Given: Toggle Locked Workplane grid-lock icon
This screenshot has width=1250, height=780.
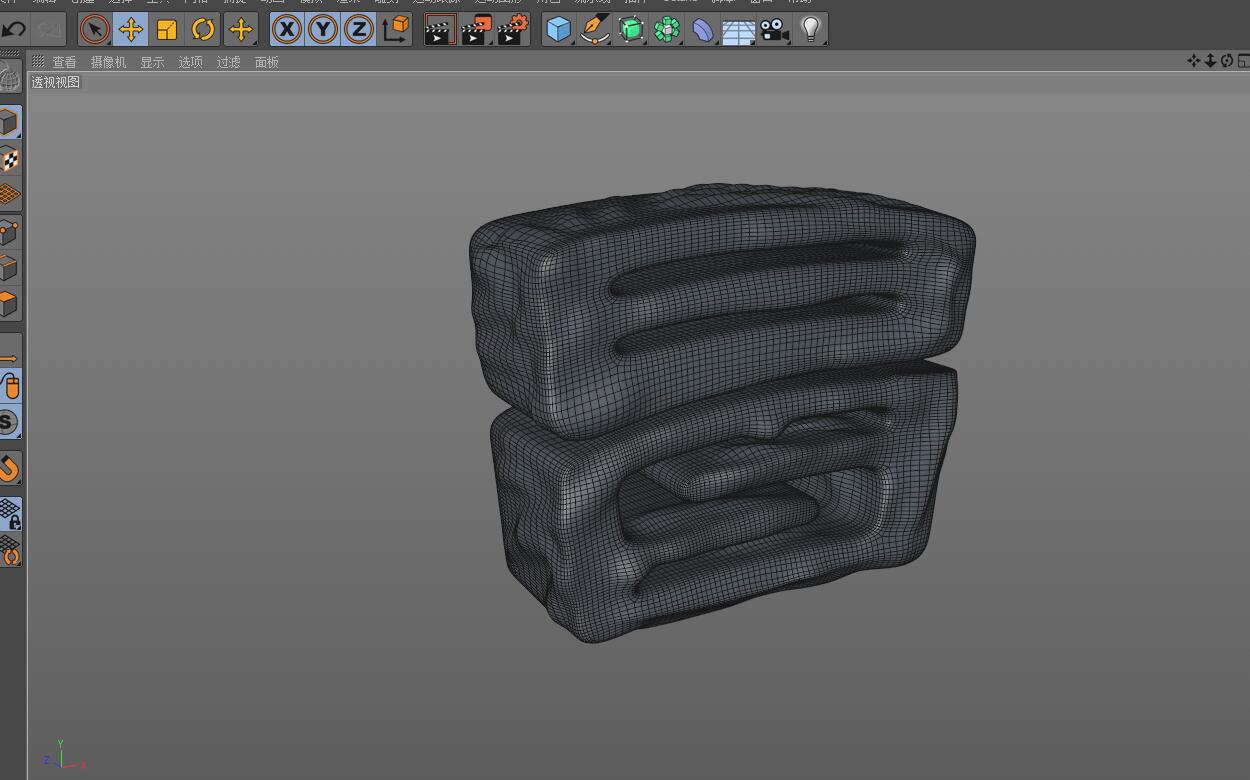Looking at the screenshot, I should point(10,514).
